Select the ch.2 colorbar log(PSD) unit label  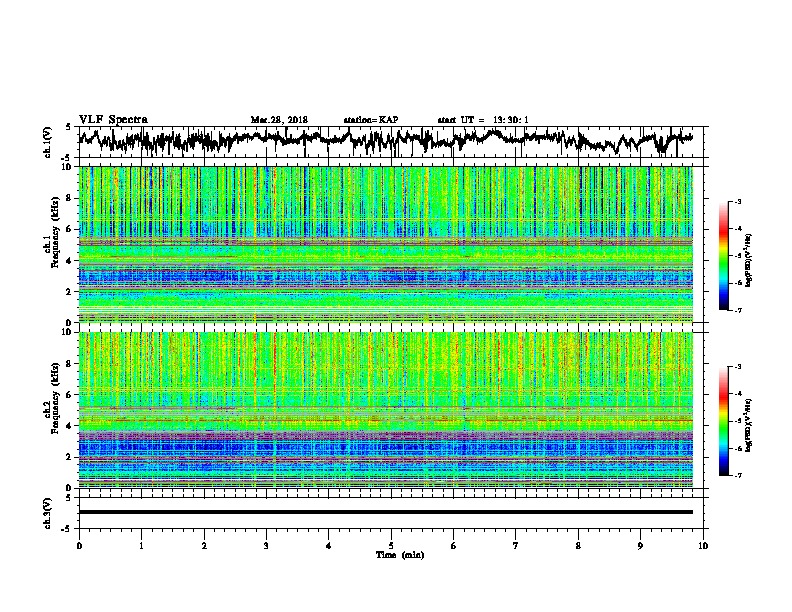(749, 425)
